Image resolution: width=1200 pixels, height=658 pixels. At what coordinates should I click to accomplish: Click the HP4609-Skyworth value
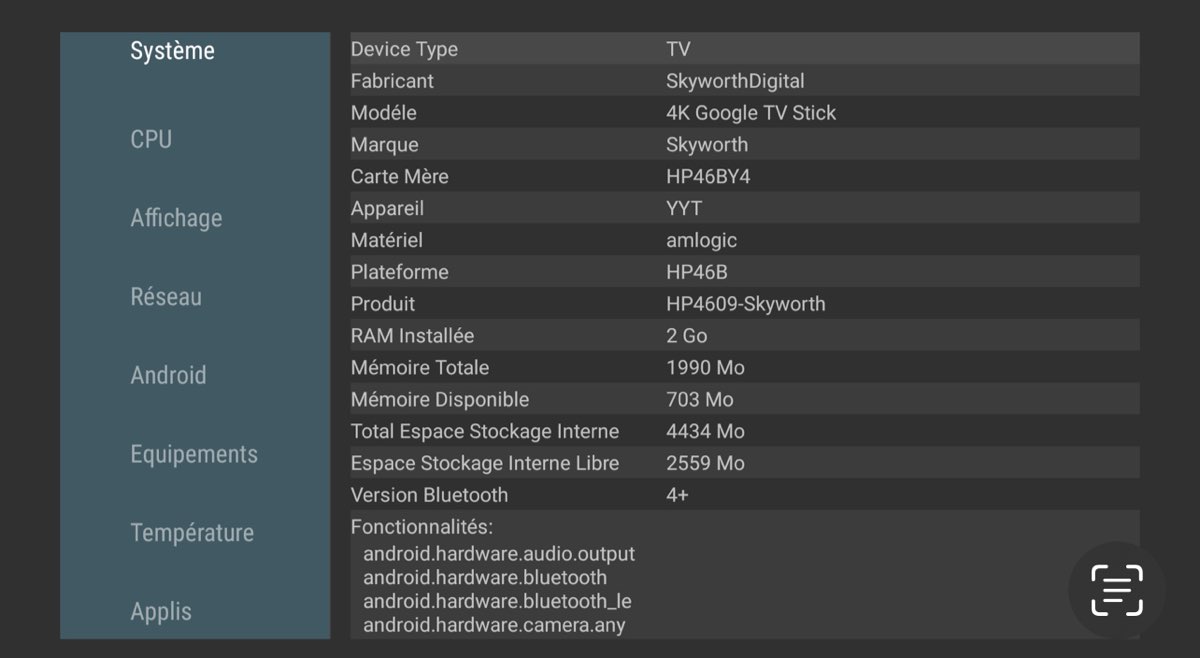point(746,304)
